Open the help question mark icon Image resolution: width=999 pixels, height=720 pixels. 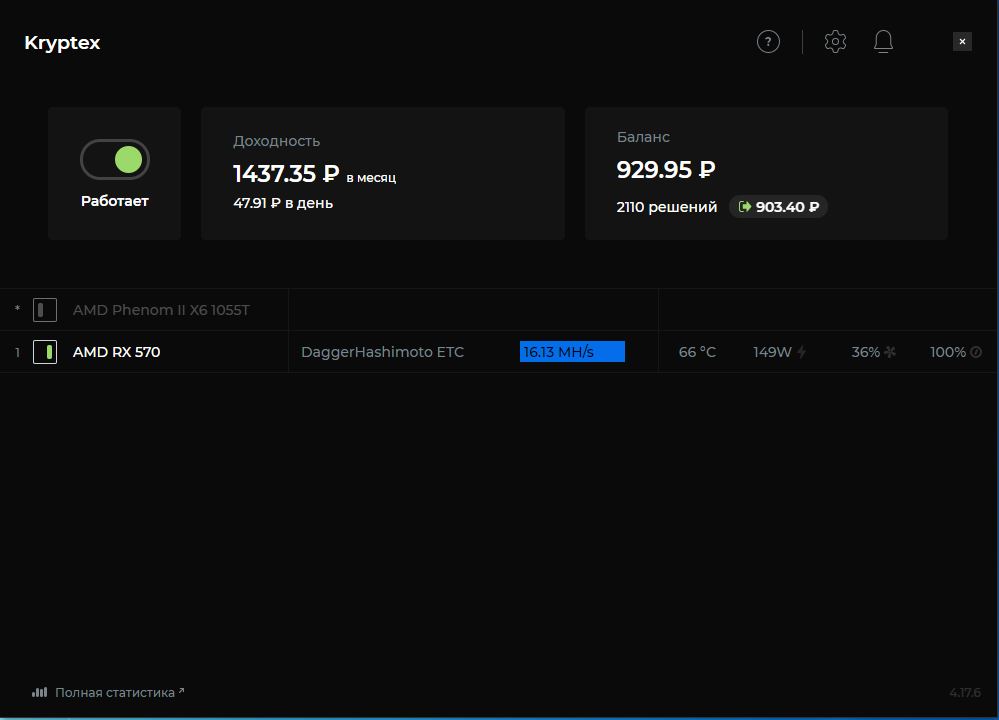[768, 42]
